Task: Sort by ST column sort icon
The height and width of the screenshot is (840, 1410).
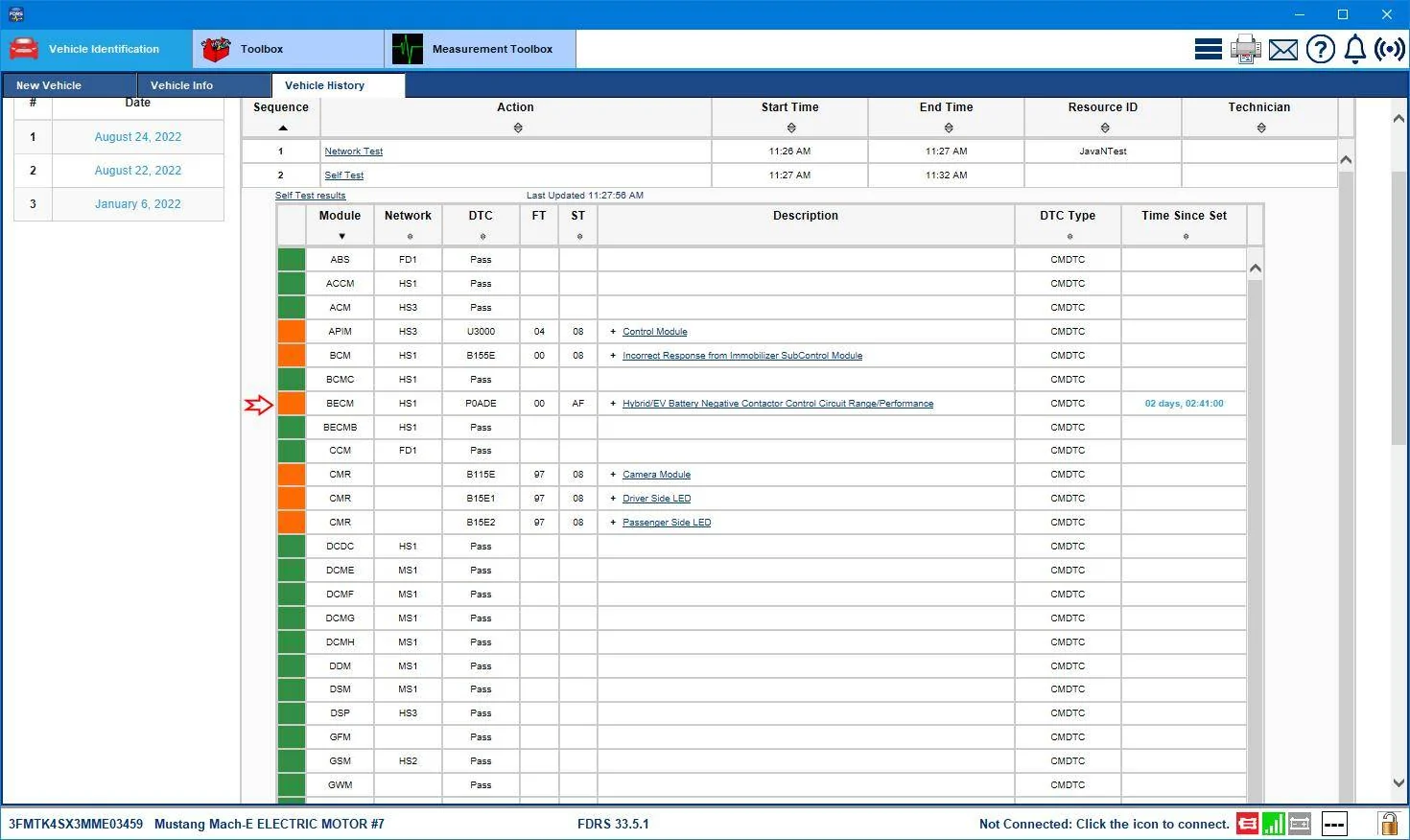Action: point(579,237)
